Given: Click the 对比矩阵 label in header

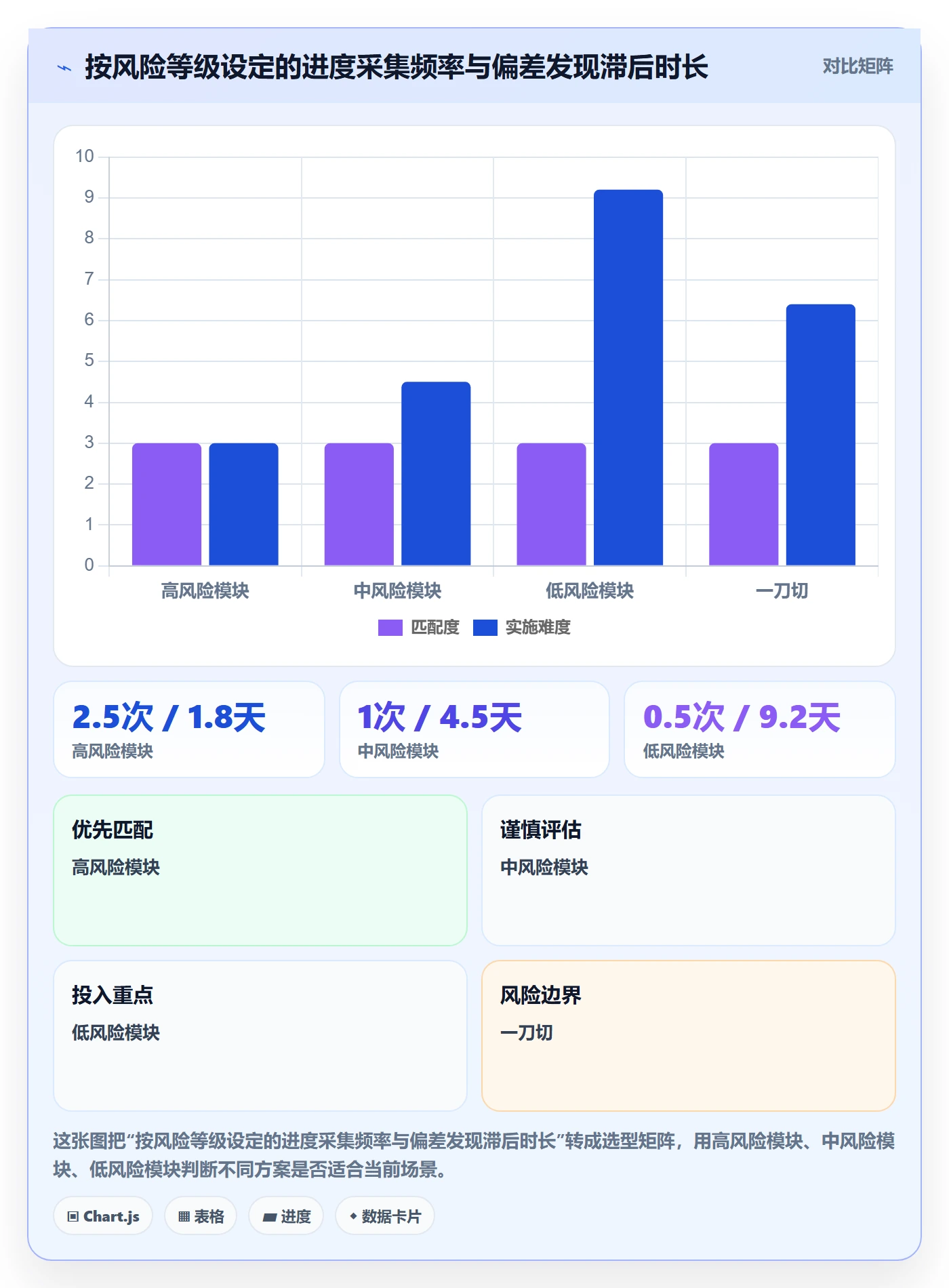Looking at the screenshot, I should (x=857, y=66).
